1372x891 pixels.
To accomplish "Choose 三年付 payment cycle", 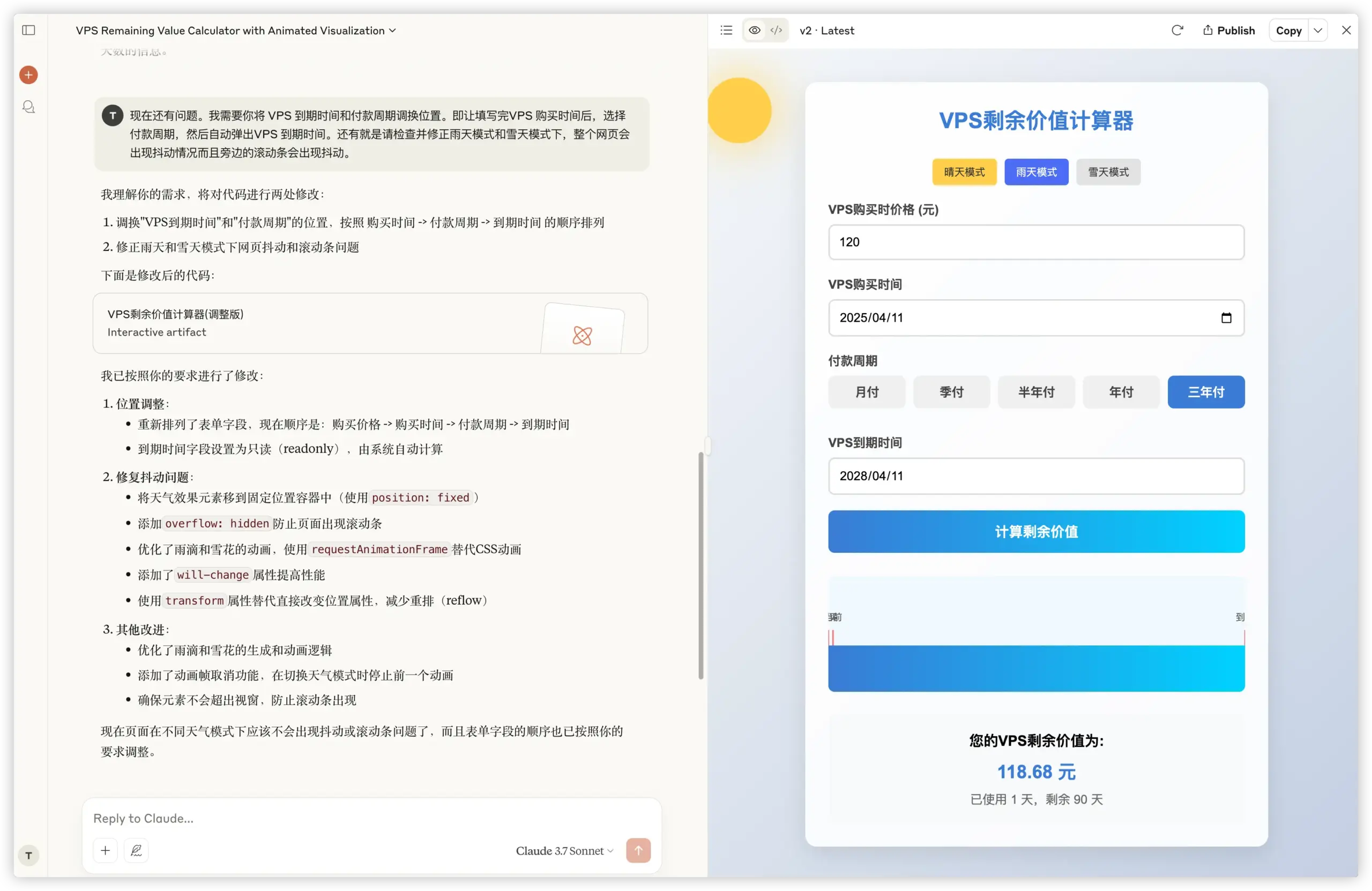I will 1206,392.
